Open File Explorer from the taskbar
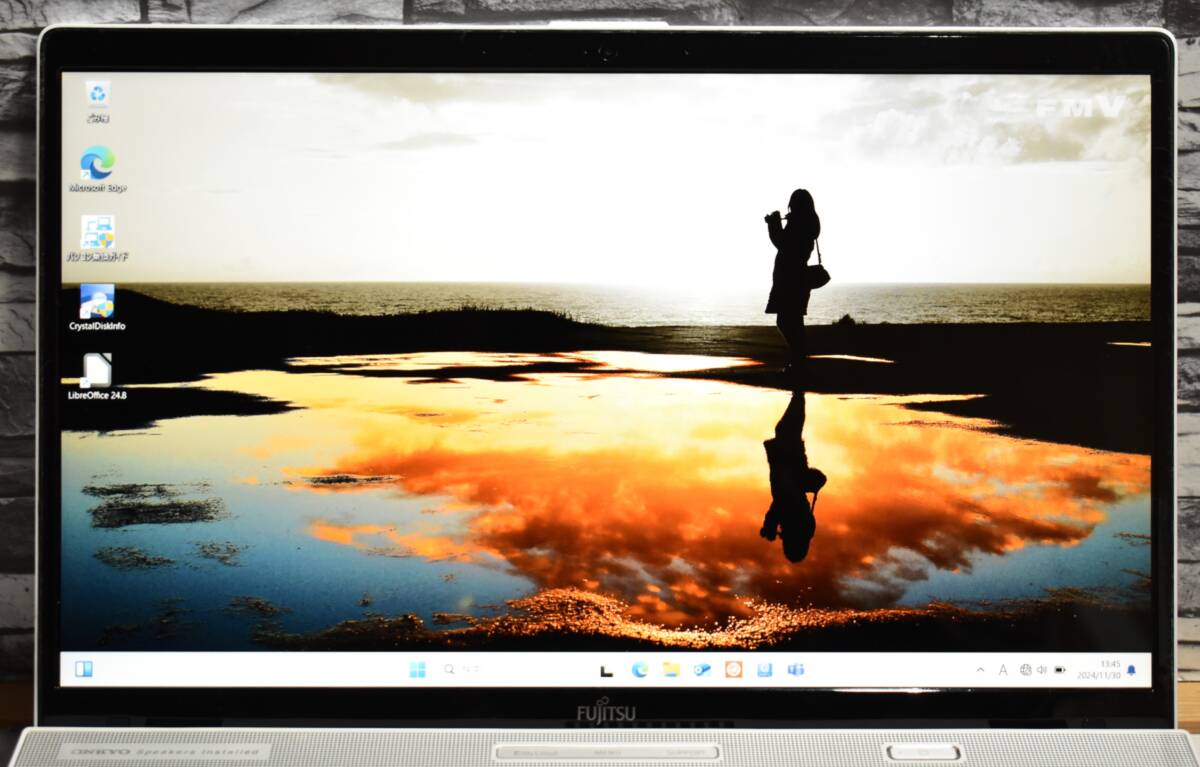 (x=670, y=670)
